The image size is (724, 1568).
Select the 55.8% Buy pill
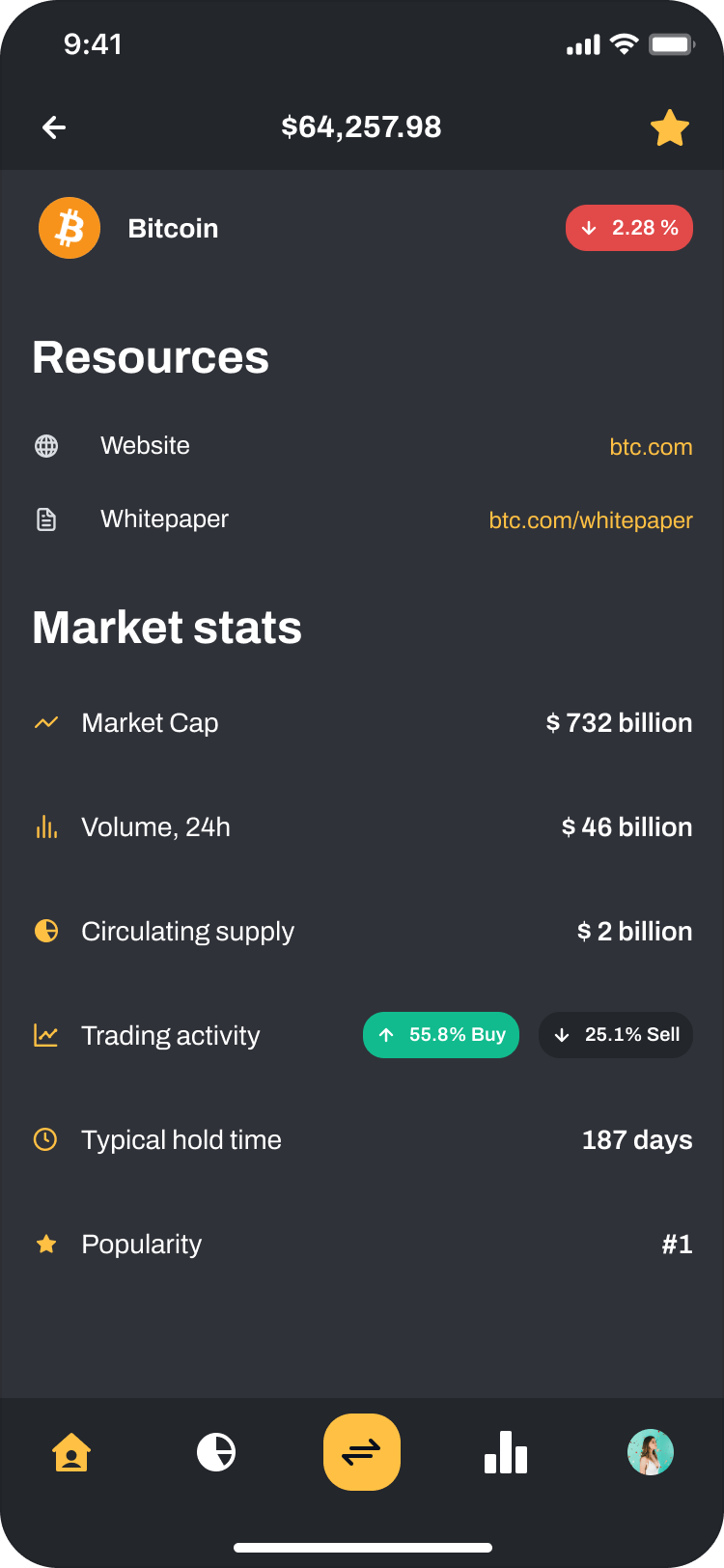(441, 1035)
